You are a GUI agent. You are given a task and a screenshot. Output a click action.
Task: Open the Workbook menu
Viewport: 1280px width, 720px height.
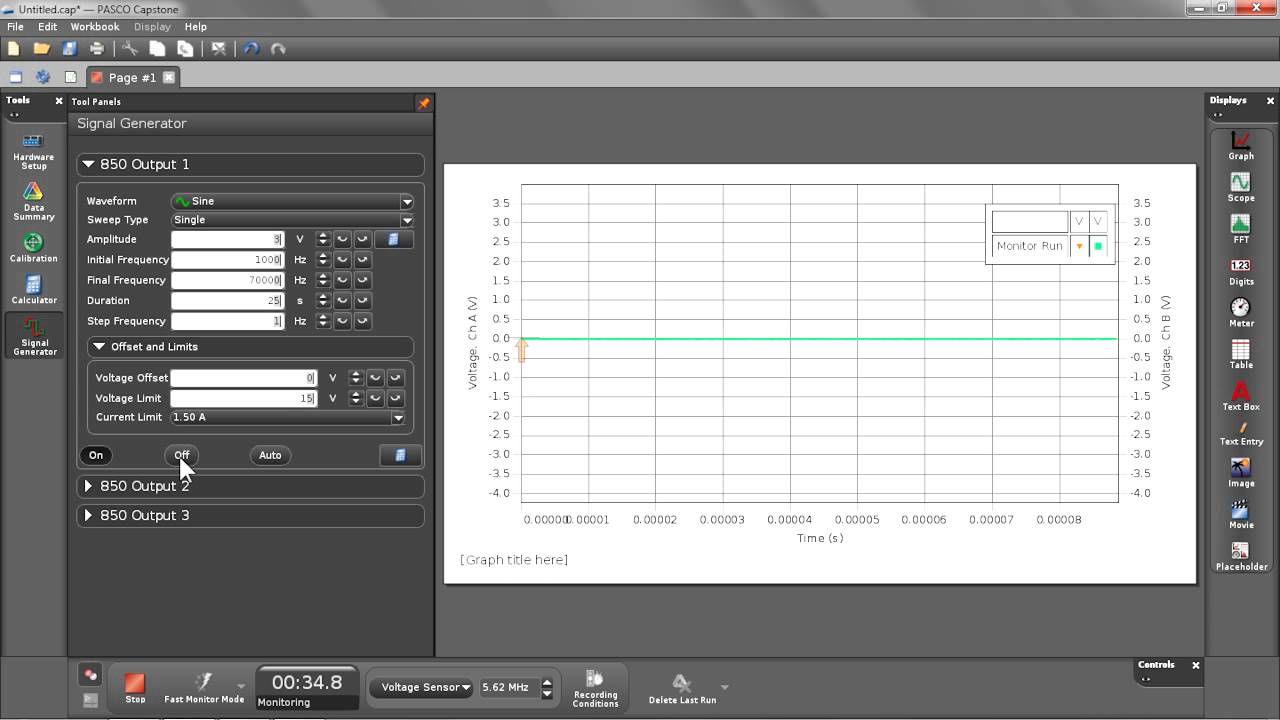tap(95, 27)
